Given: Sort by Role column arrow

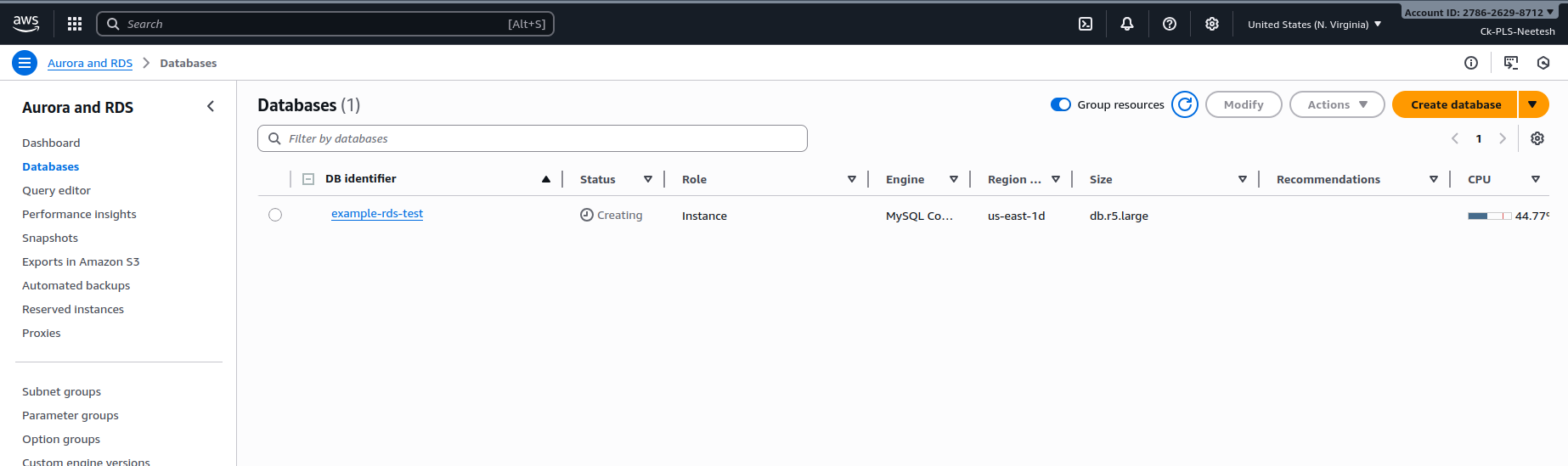Looking at the screenshot, I should [x=852, y=179].
